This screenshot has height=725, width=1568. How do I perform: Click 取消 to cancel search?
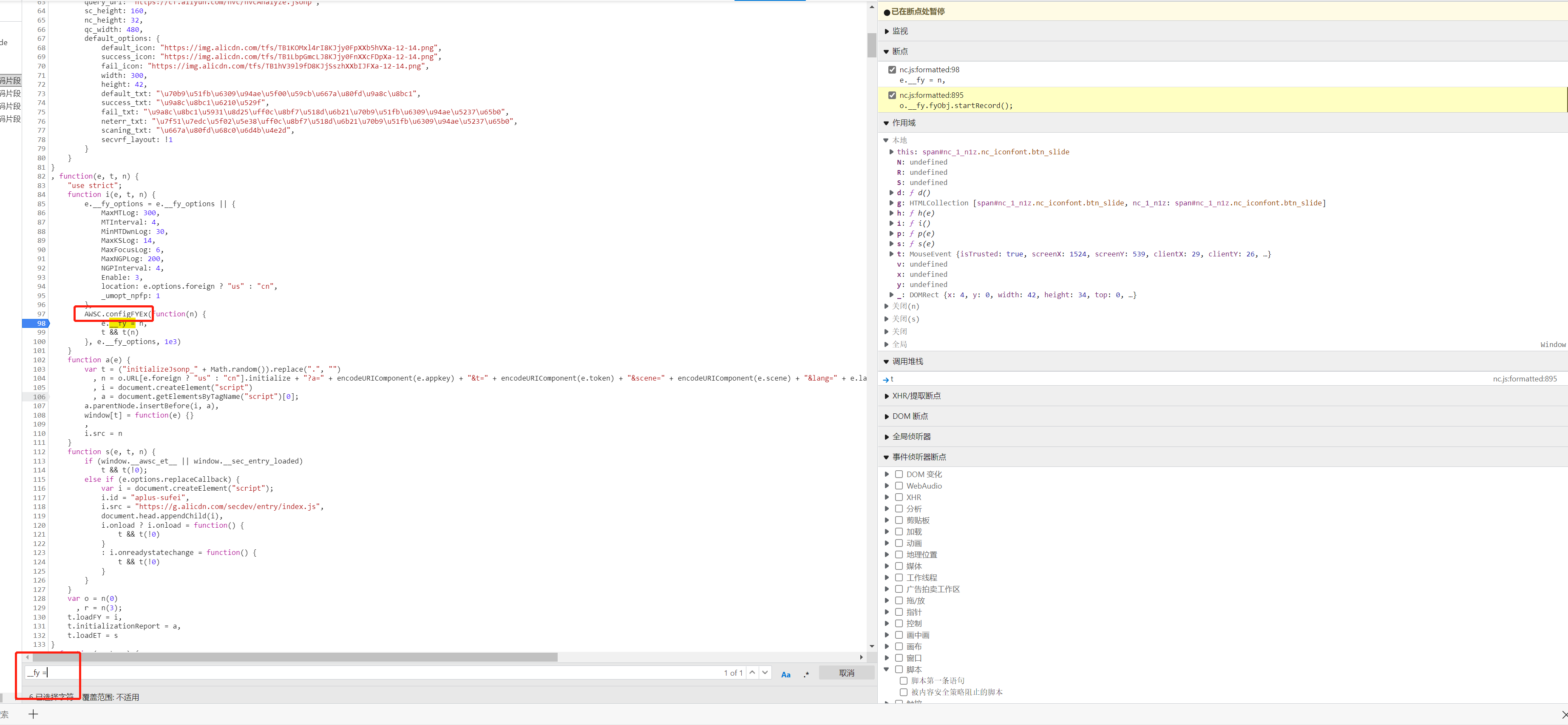[x=846, y=673]
